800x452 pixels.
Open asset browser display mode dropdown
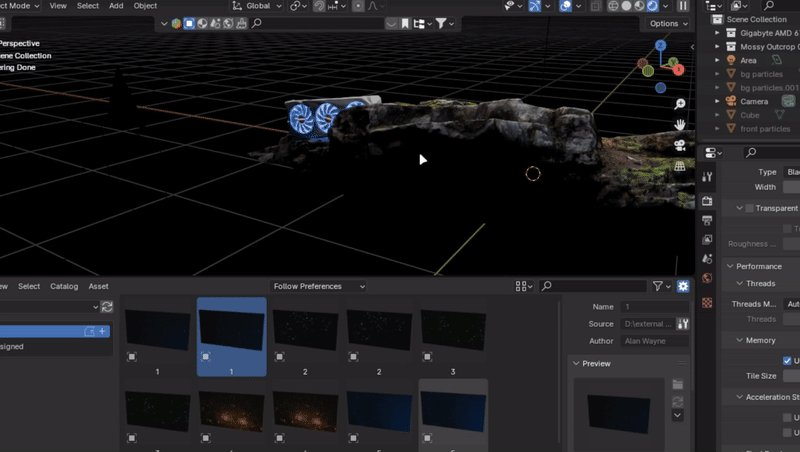click(524, 286)
